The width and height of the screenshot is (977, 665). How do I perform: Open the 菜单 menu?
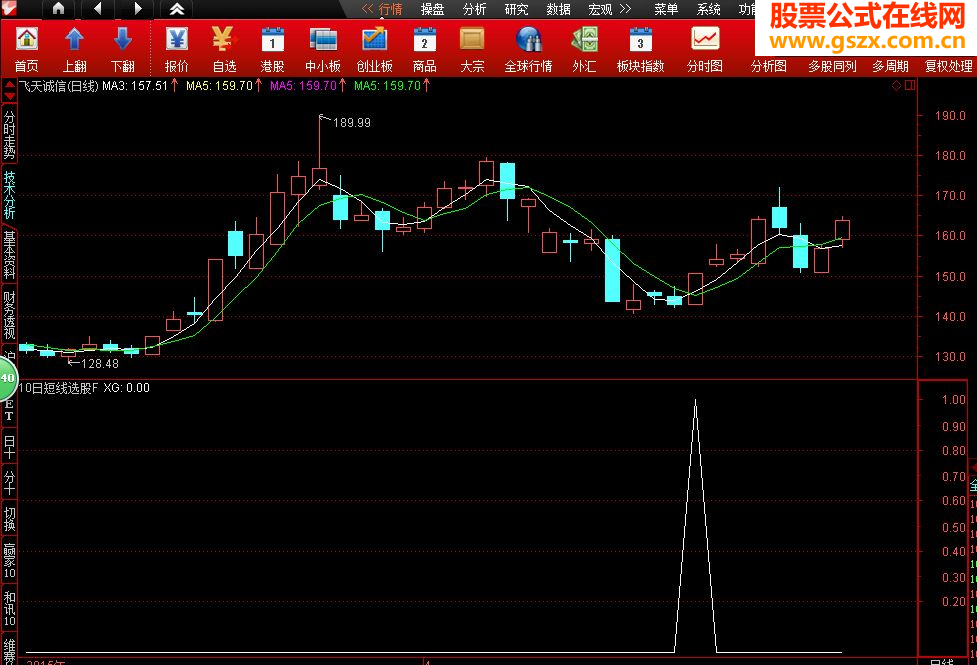(x=666, y=9)
